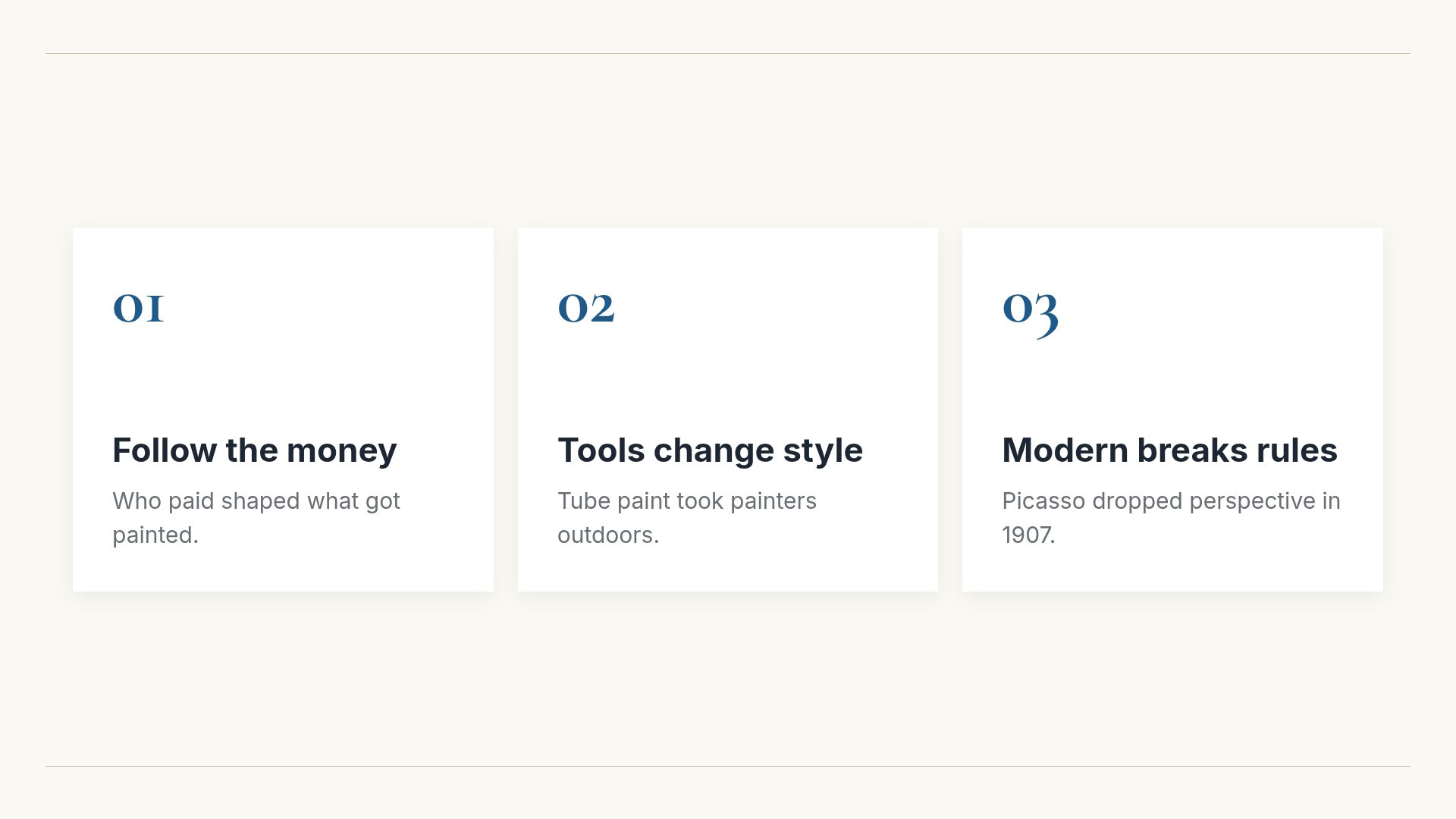Click the "Picasso dropped perspective in" text line
The image size is (1456, 819).
1171,501
